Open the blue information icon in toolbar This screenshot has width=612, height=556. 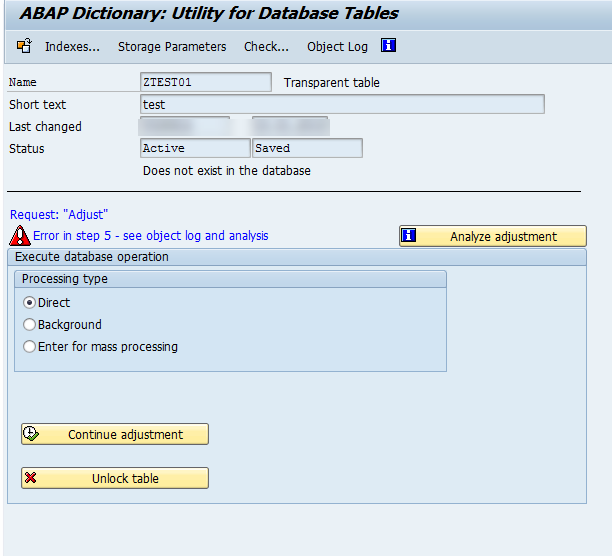pos(388,45)
